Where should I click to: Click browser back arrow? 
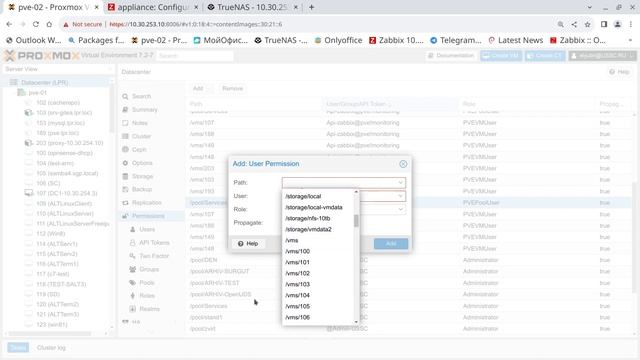tap(9, 24)
